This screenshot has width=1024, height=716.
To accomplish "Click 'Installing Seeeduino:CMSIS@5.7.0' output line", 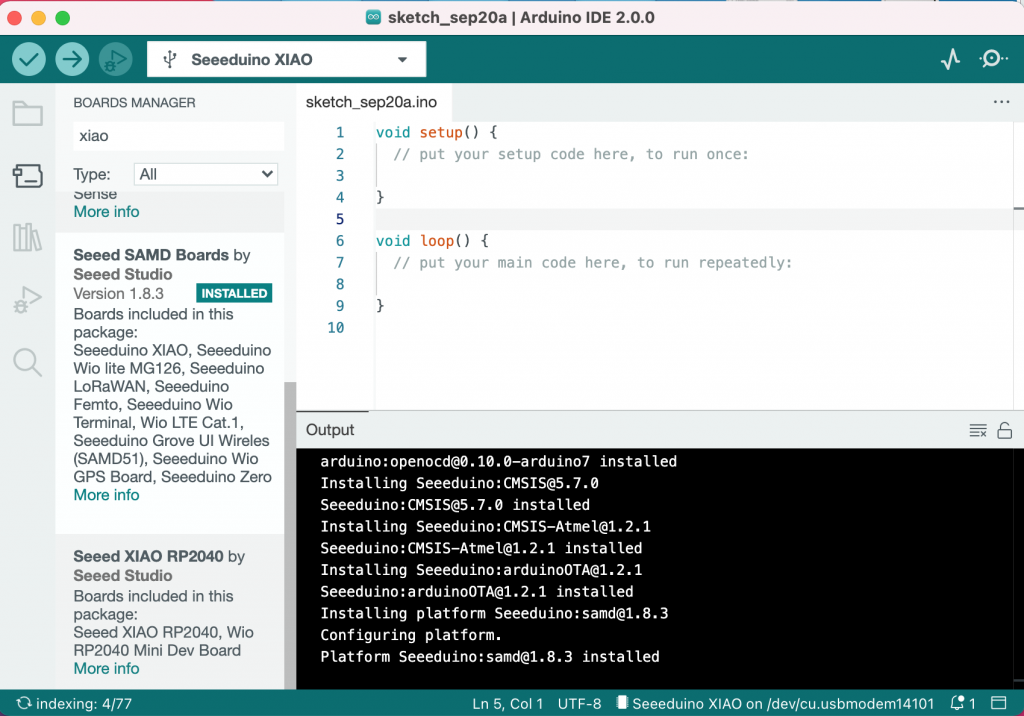I will (x=459, y=483).
